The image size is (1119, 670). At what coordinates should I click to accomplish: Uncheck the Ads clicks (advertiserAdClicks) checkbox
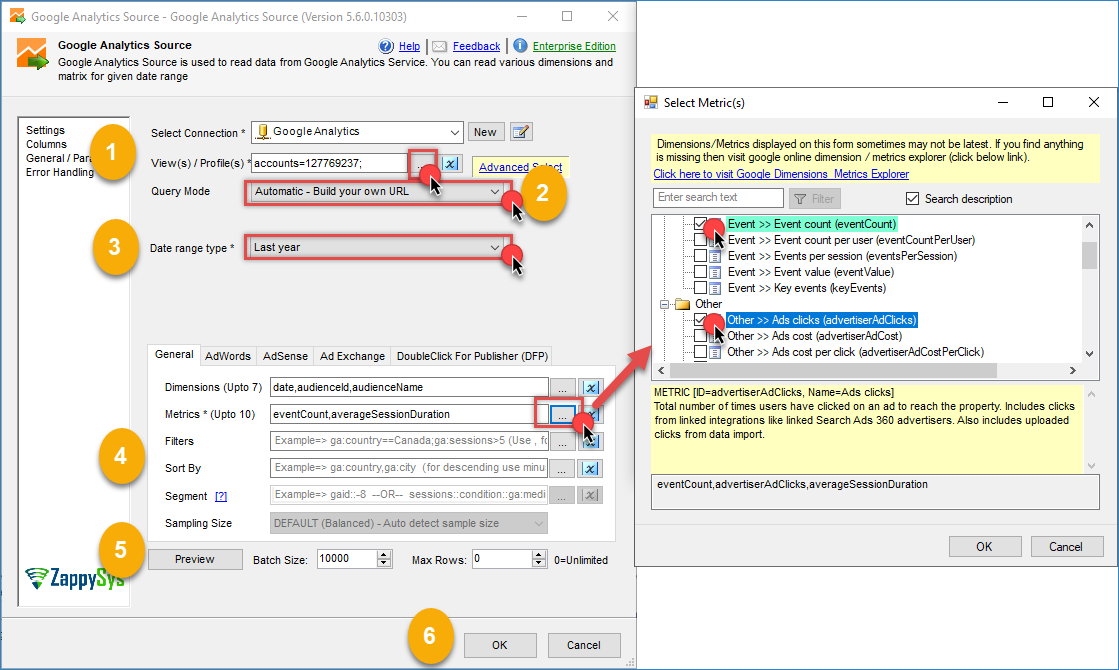701,320
